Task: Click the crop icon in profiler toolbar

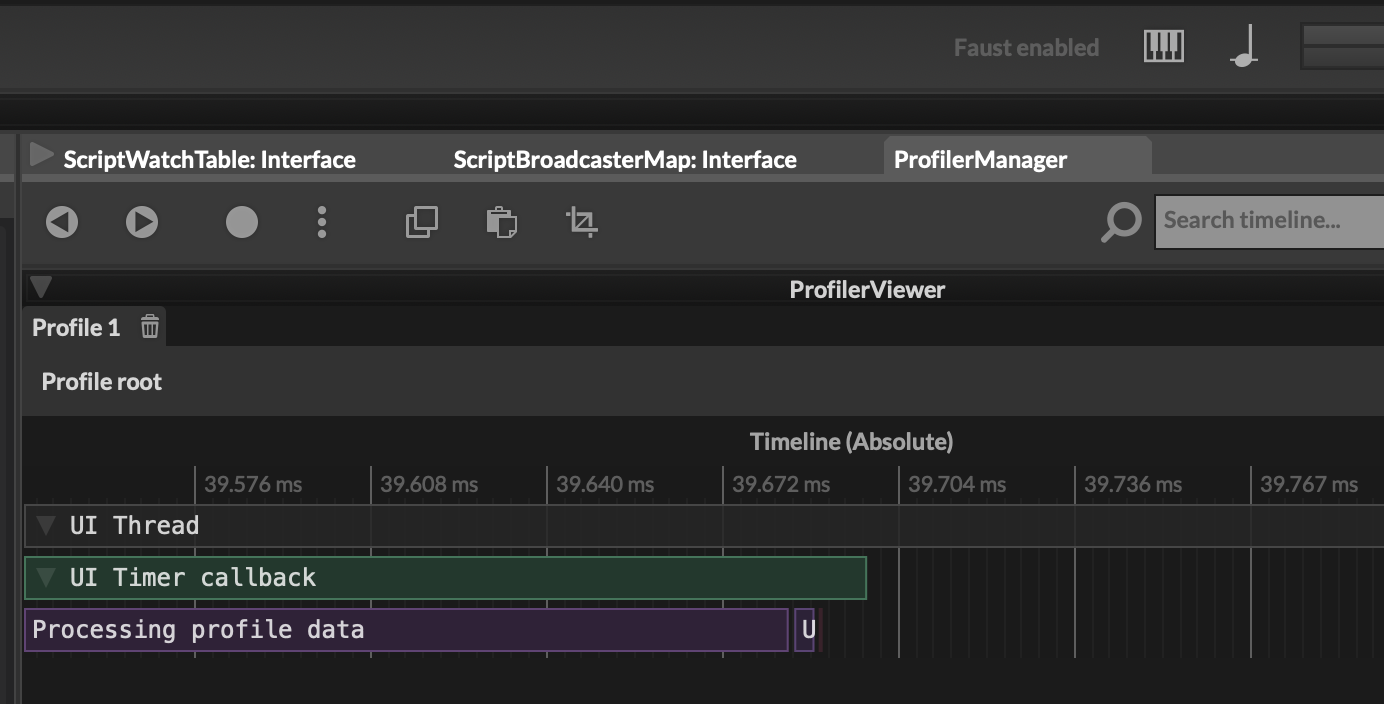Action: click(x=582, y=222)
